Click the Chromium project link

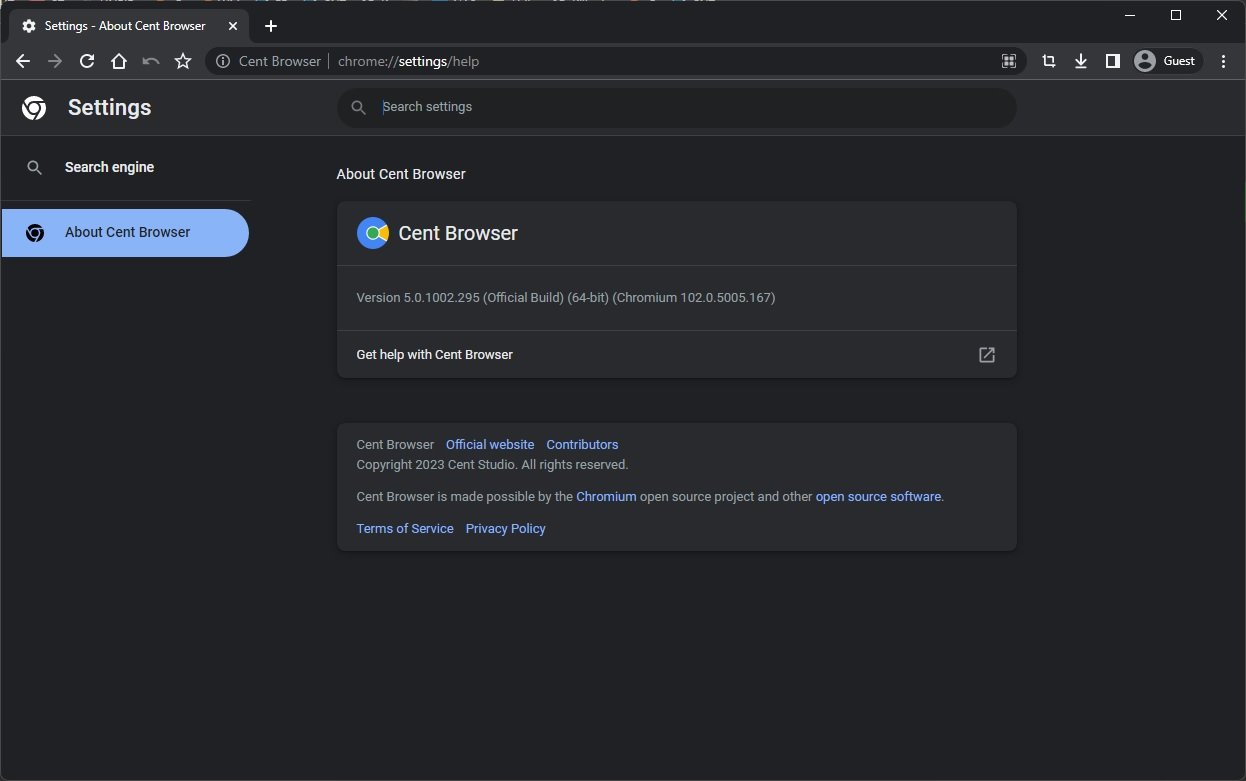point(606,496)
